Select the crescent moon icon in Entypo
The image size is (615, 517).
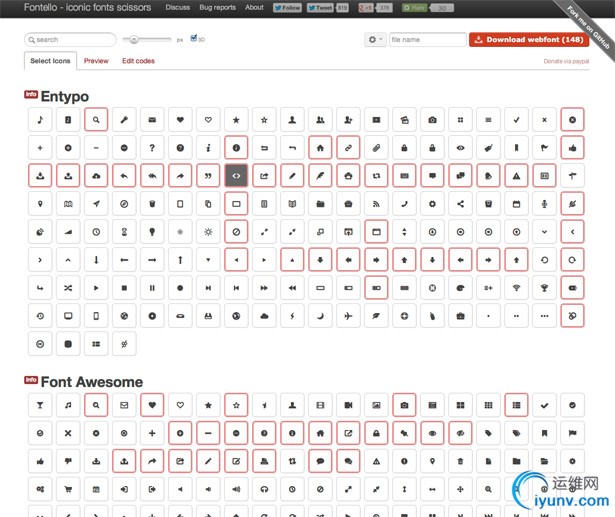click(320, 316)
